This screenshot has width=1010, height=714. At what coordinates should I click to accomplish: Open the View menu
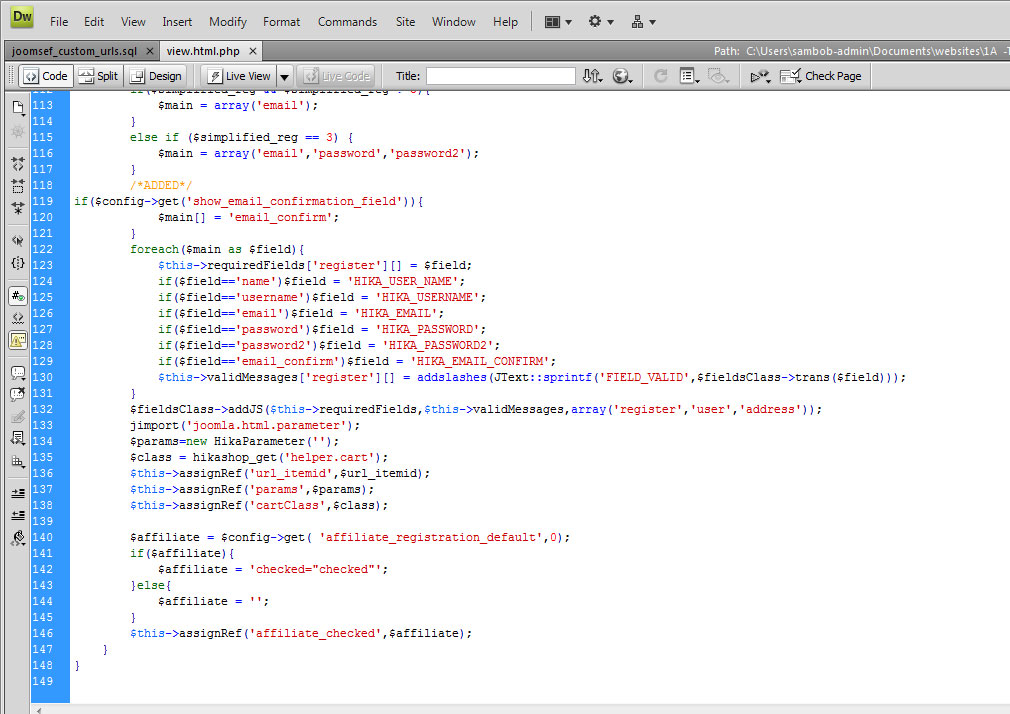pyautogui.click(x=133, y=22)
